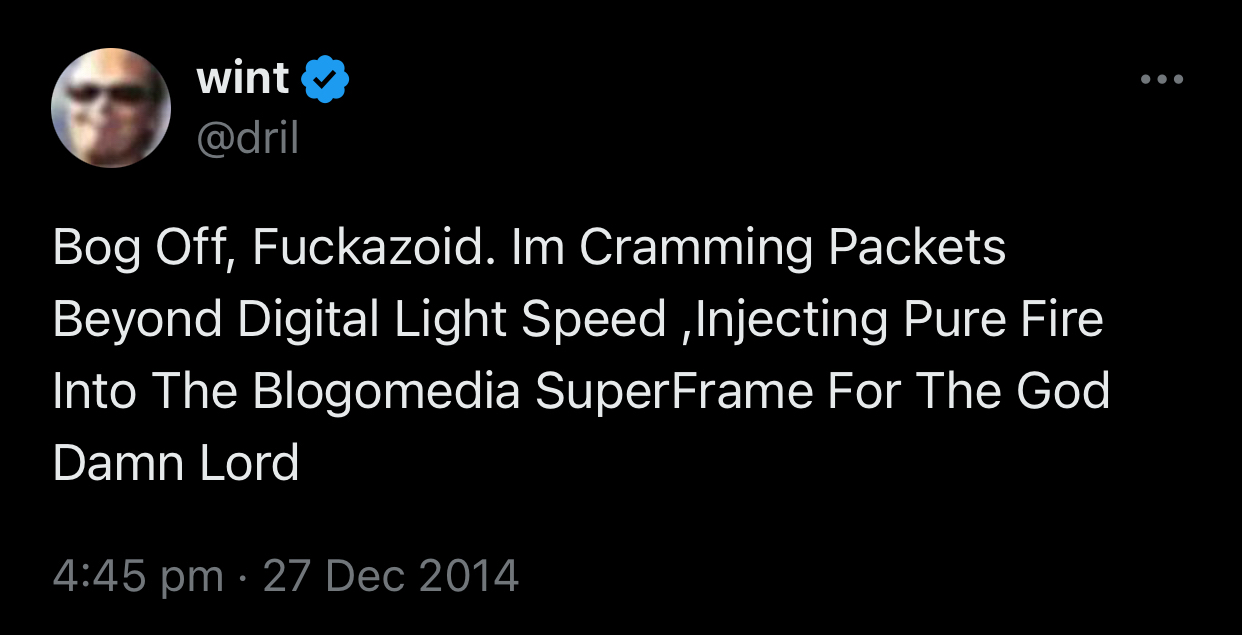1242x635 pixels.
Task: Click the word "God" in the tweet
Action: (x=1063, y=391)
